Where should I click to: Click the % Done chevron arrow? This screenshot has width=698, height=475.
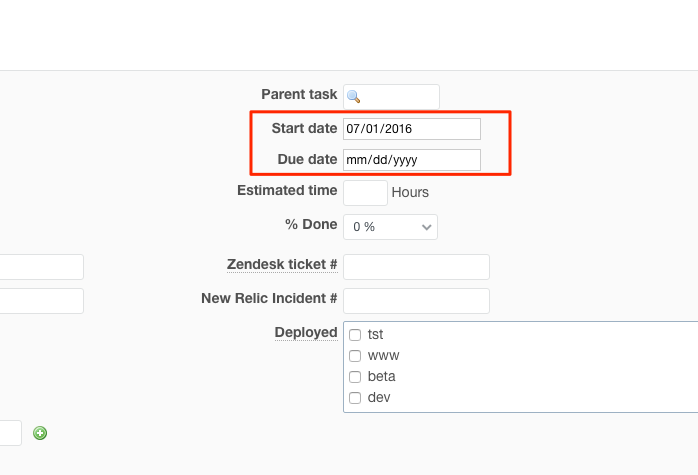pos(426,227)
